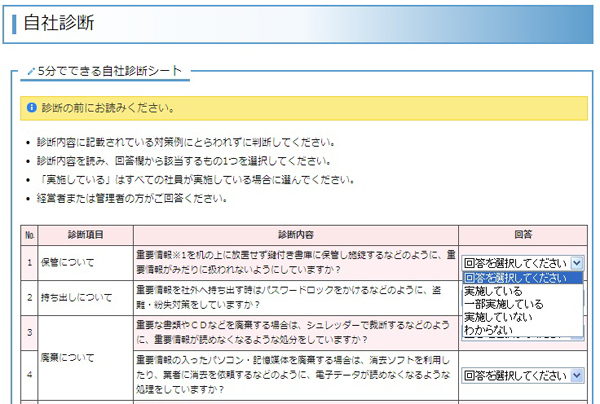This screenshot has width=600, height=404.
Task: Click the 回答 column header
Action: click(x=522, y=234)
